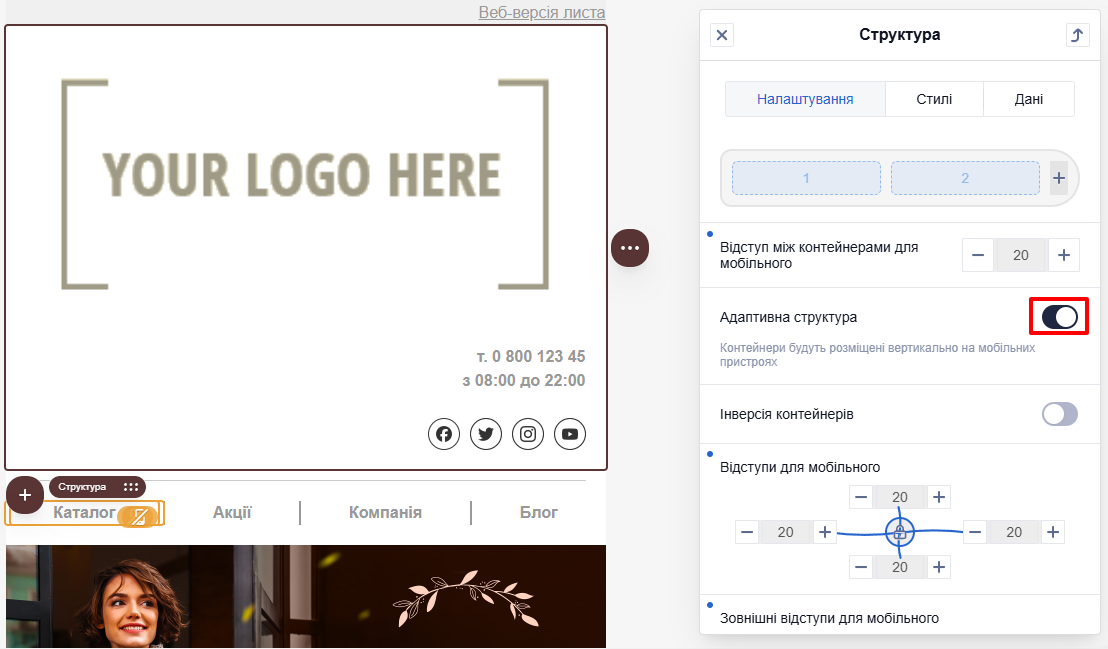This screenshot has width=1108, height=649.
Task: Click the go-up-level arrow icon in panel header
Action: [x=1077, y=35]
